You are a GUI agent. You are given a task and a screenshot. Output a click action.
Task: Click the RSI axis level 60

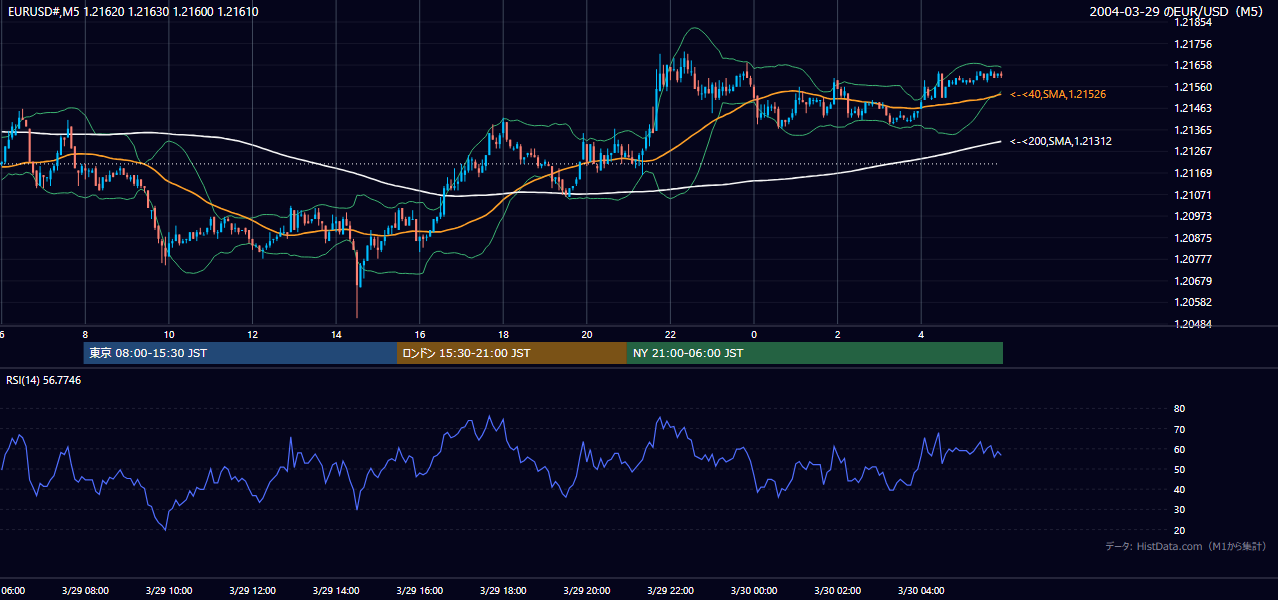(x=1179, y=449)
